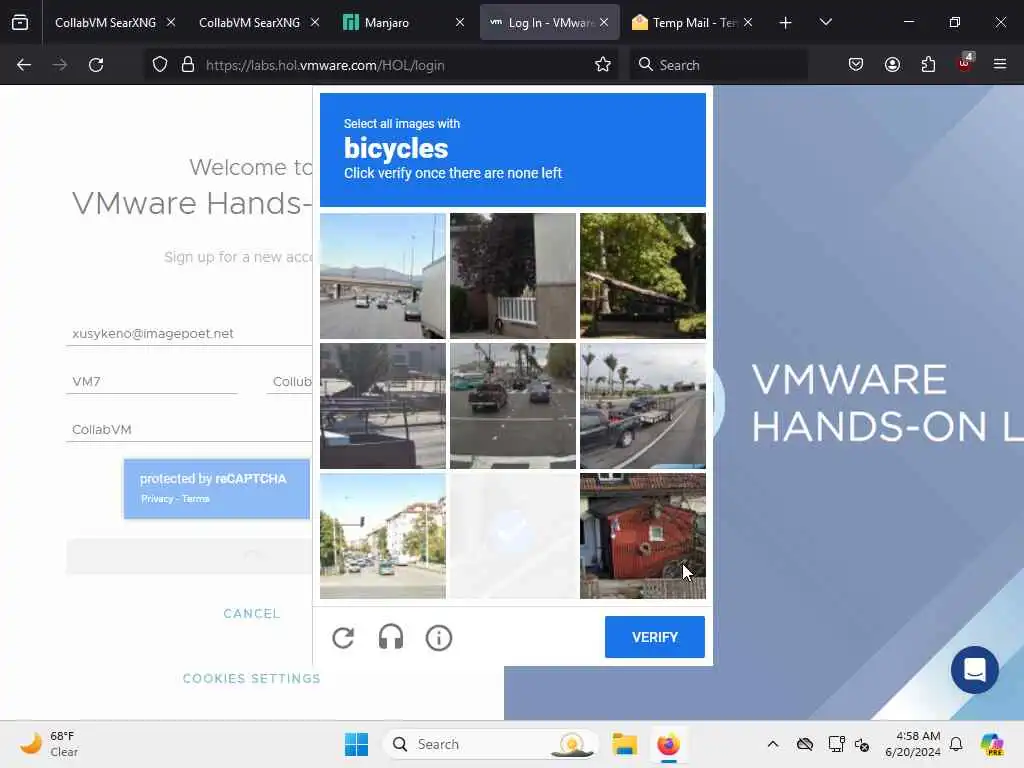Open the reCAPTCHA help info icon

439,637
